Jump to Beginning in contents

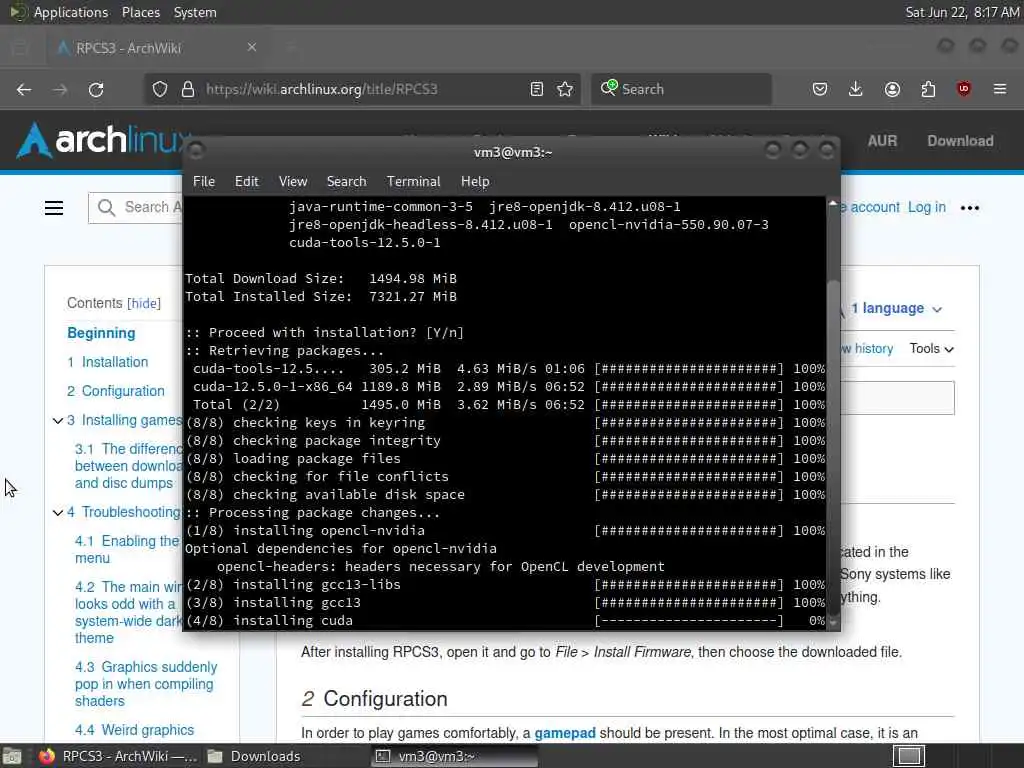101,333
